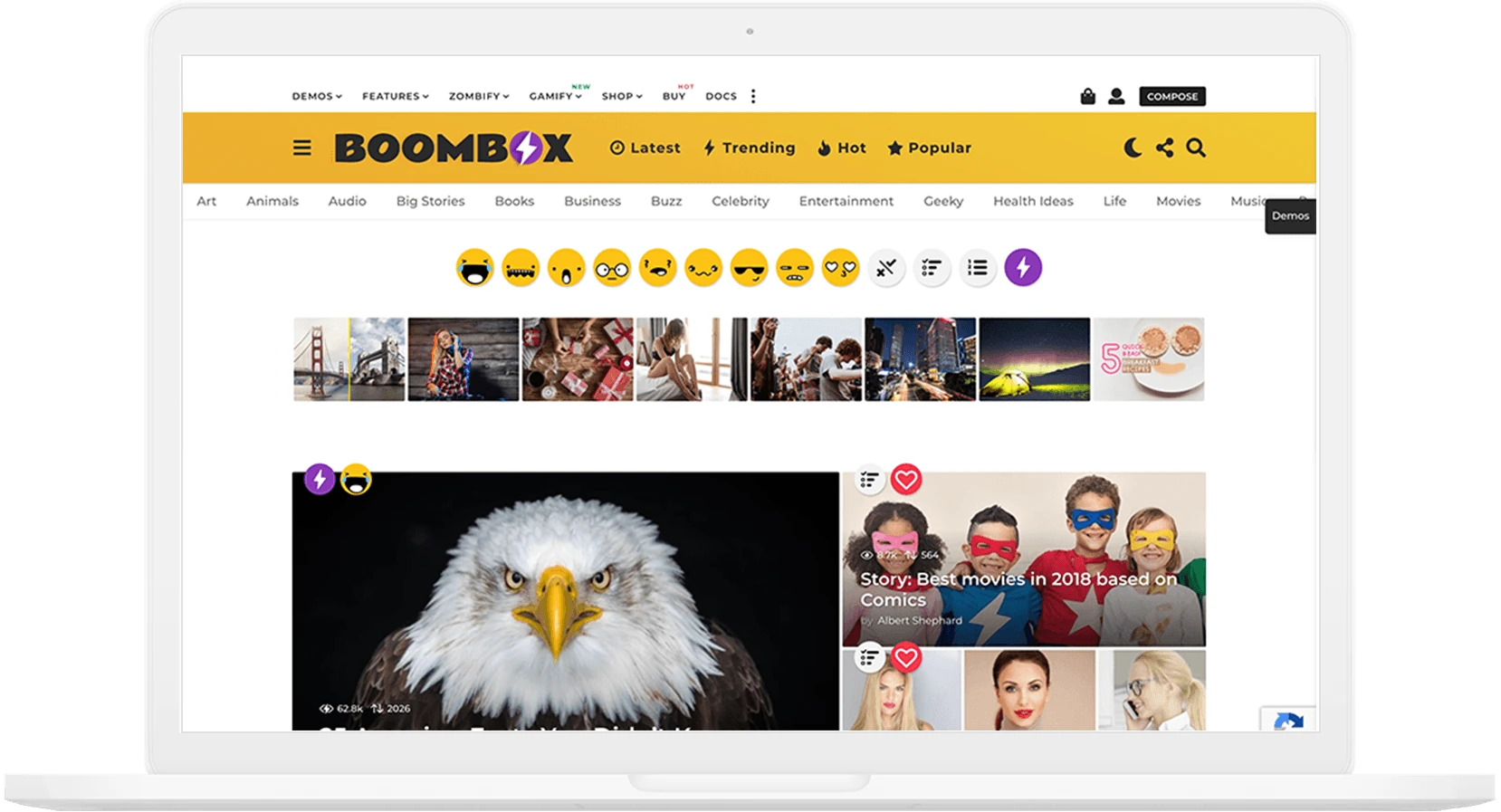Open the search magnifier icon

tap(1196, 148)
